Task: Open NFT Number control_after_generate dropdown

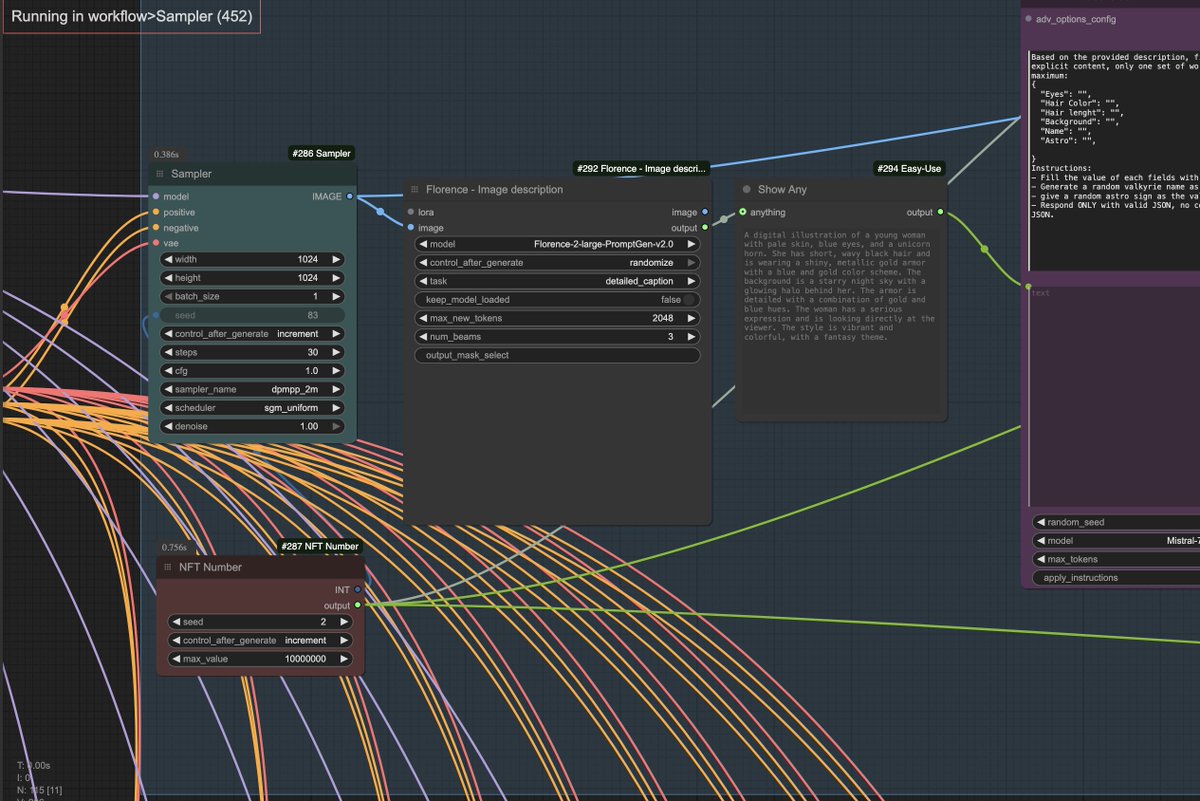Action: pyautogui.click(x=260, y=640)
